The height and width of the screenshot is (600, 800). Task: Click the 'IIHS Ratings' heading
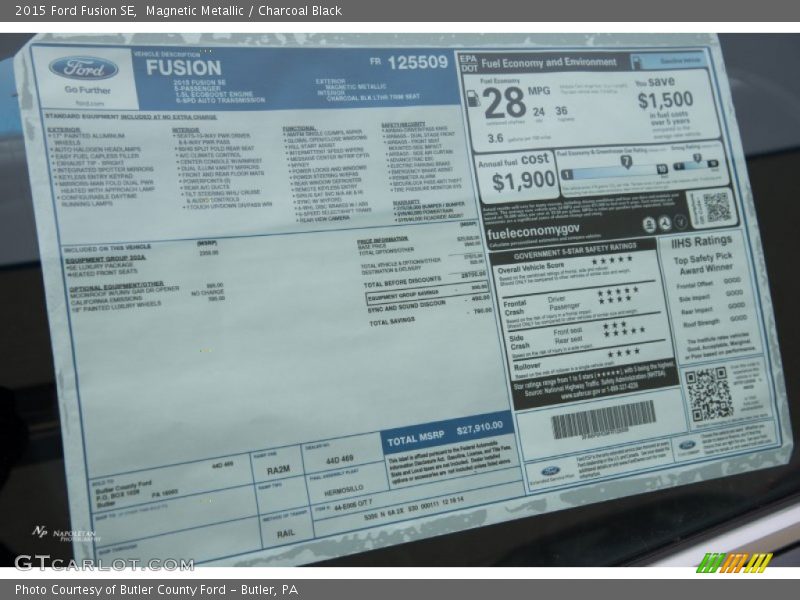click(x=701, y=242)
